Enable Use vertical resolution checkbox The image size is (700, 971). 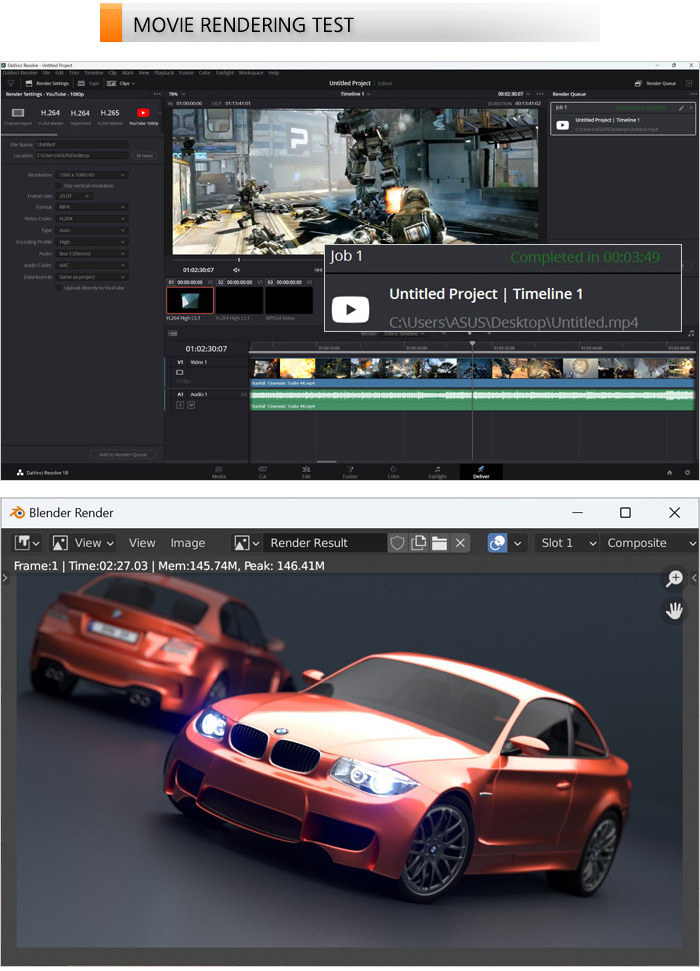[x=59, y=185]
